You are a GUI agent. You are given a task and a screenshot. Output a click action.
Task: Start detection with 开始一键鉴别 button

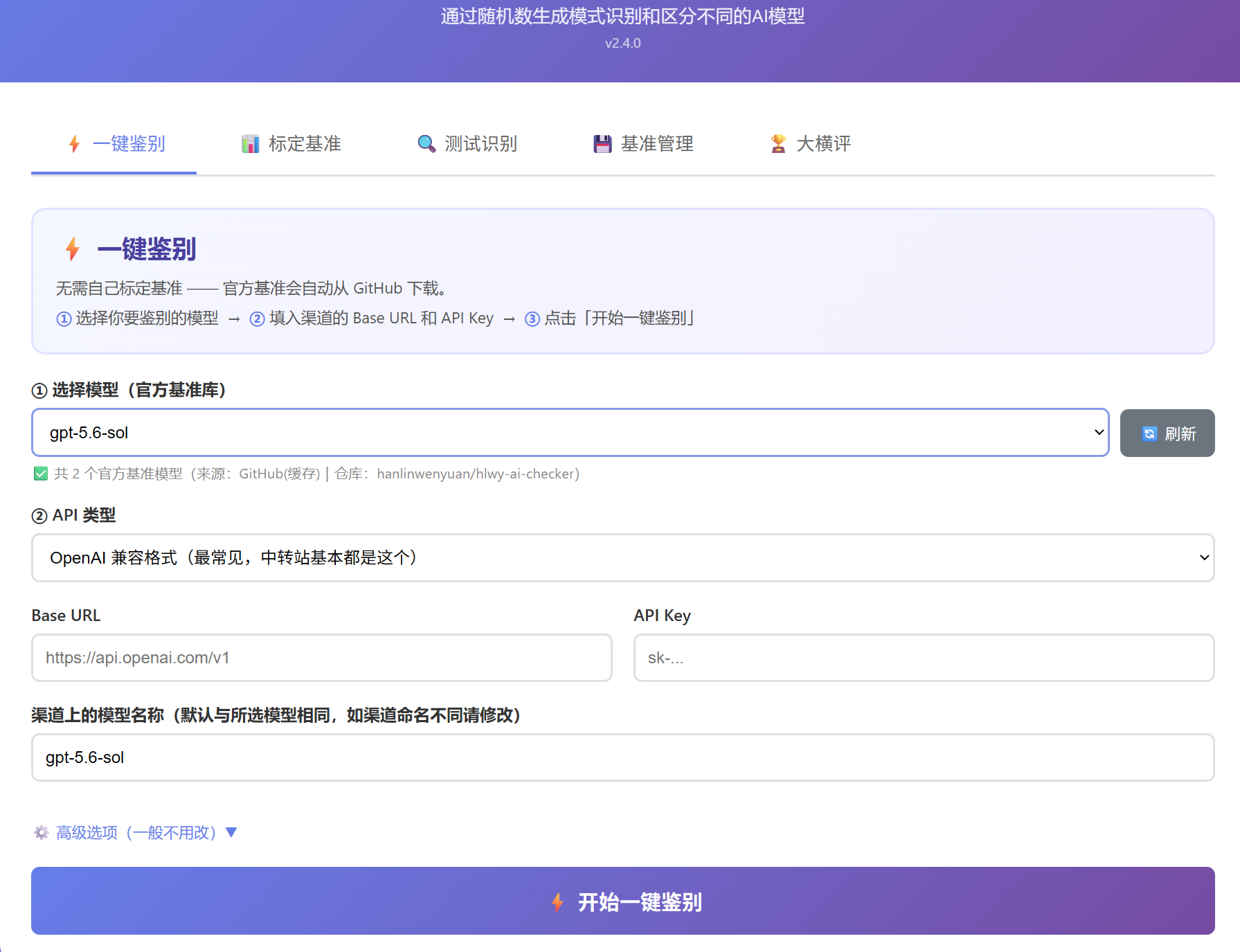[622, 901]
